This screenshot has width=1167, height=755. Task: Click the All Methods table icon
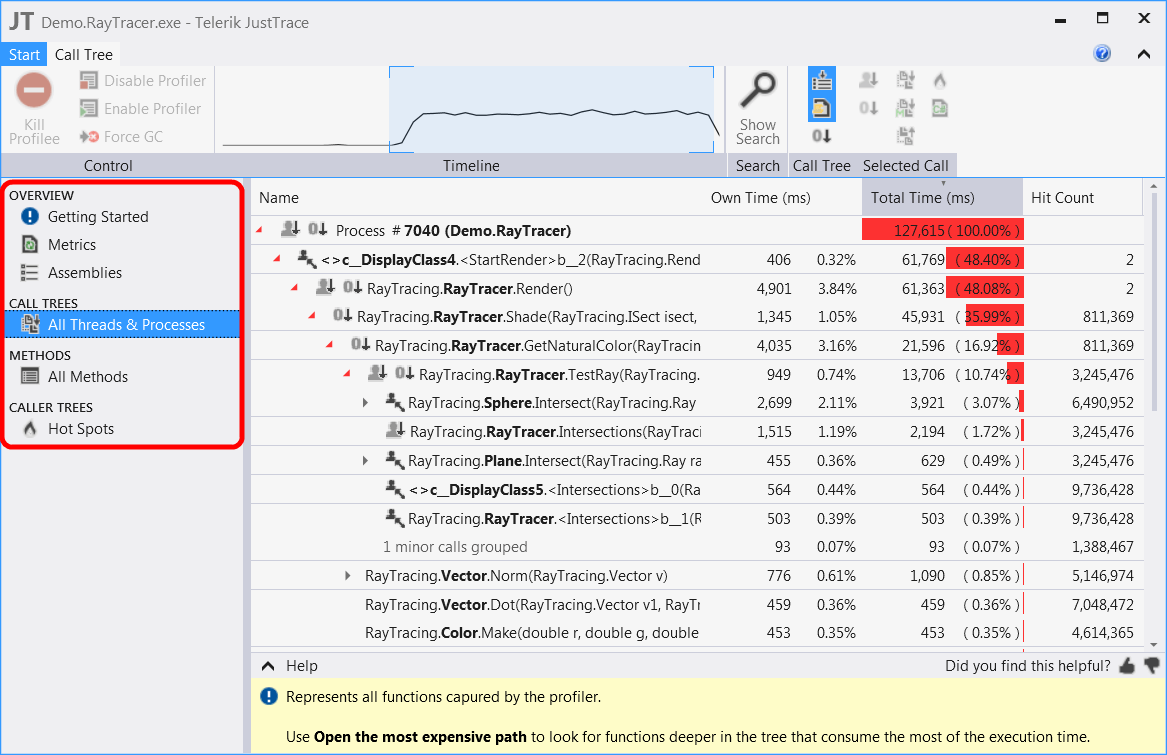tap(30, 376)
